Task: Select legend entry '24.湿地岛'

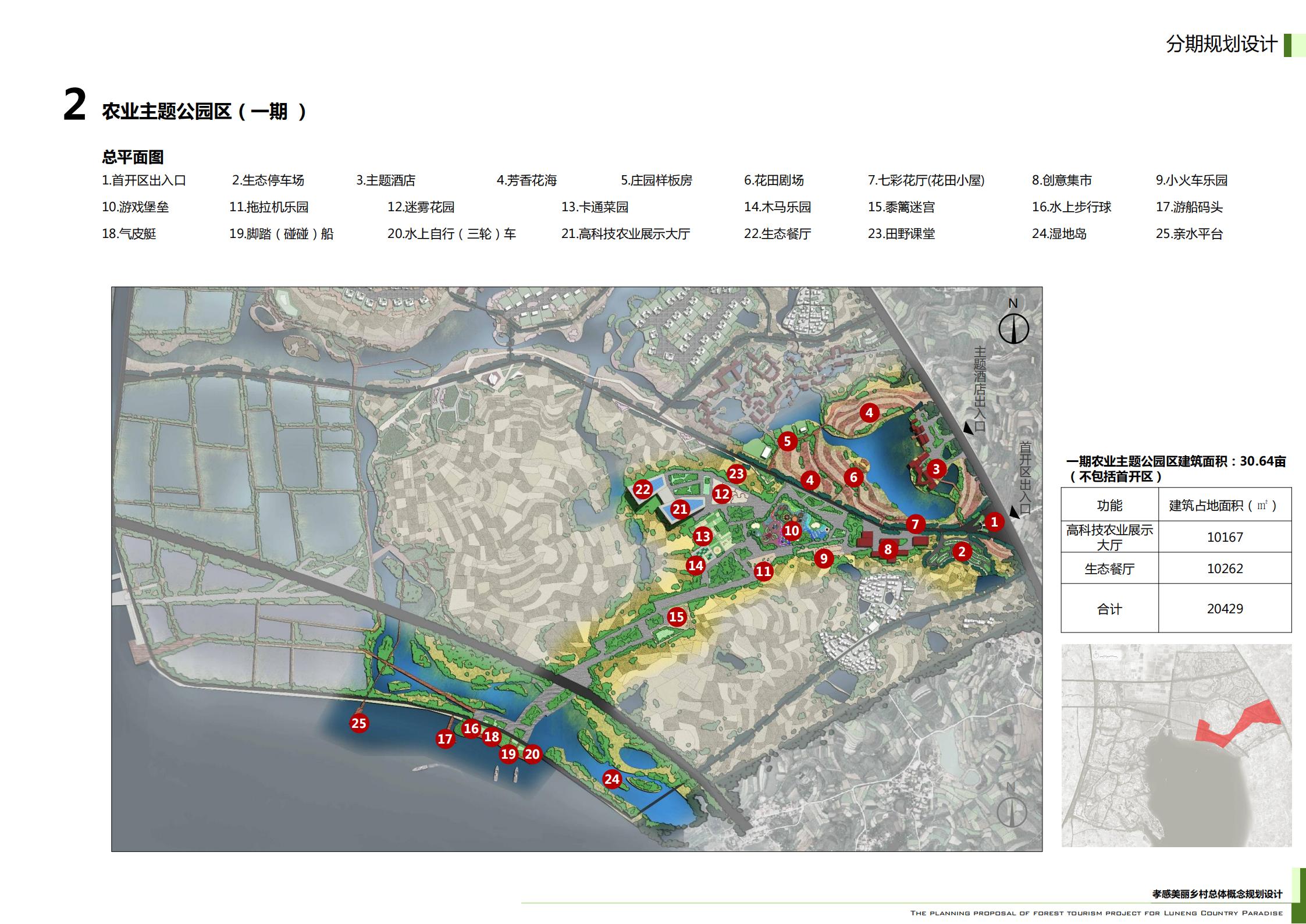Action: click(x=1060, y=234)
